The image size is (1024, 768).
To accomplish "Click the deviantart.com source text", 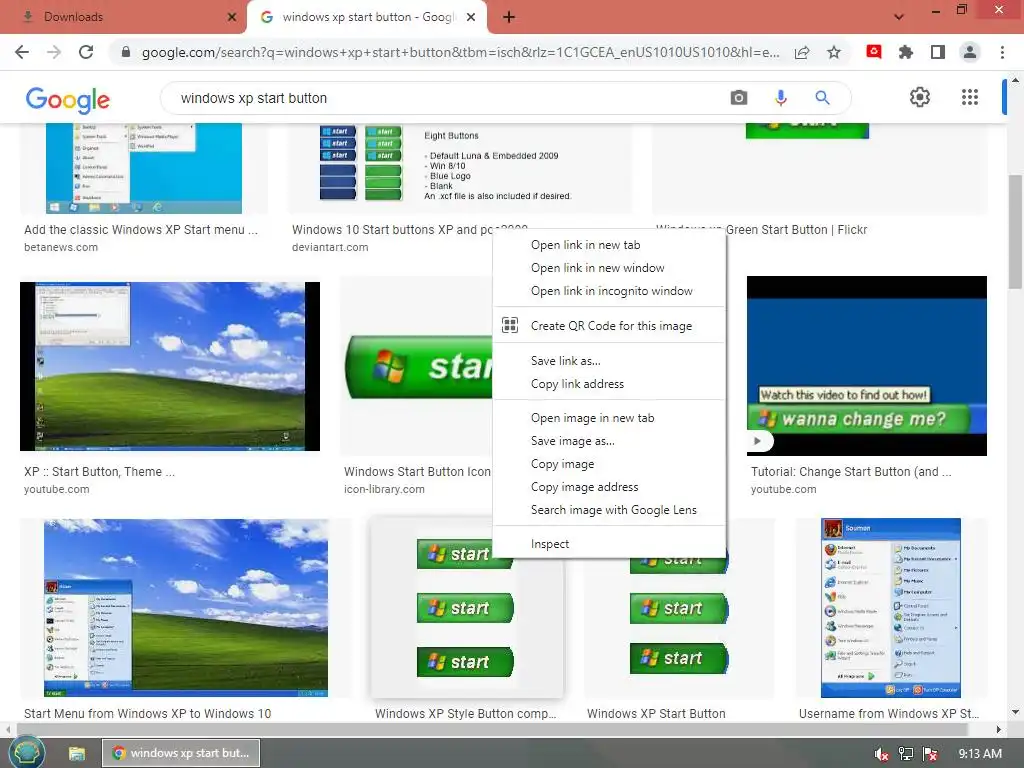I will 330,248.
